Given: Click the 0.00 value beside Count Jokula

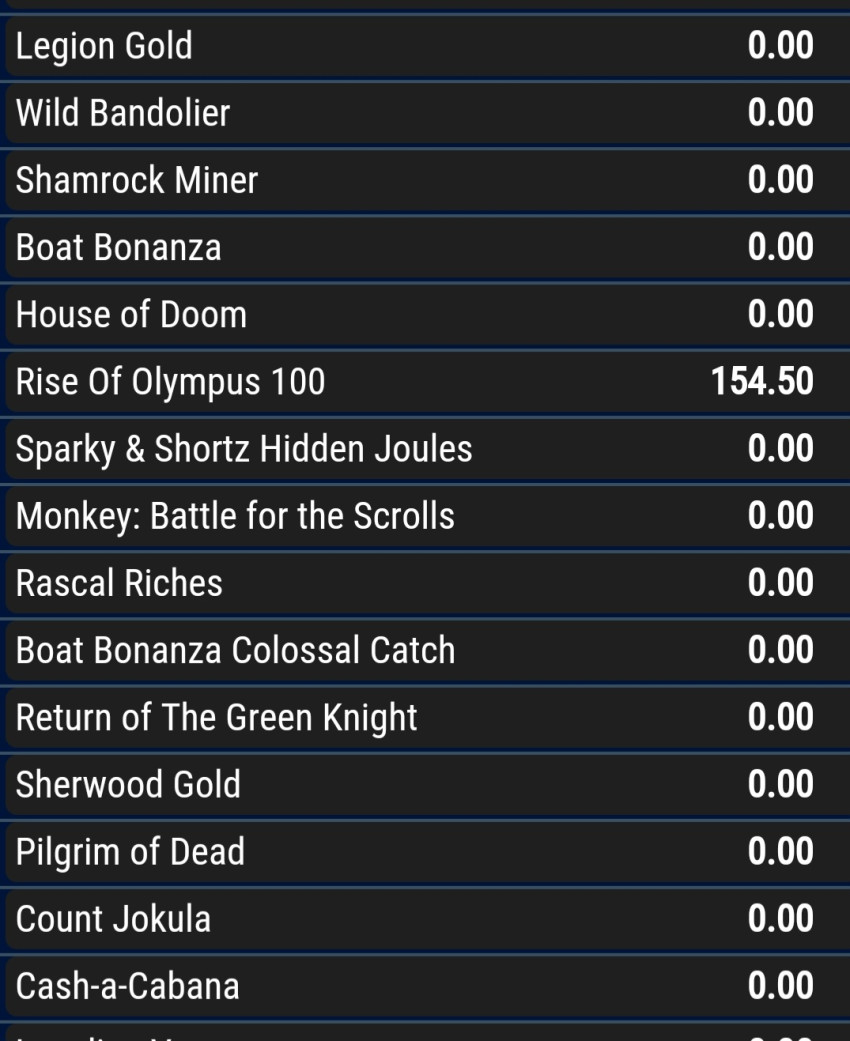Looking at the screenshot, I should coord(780,919).
